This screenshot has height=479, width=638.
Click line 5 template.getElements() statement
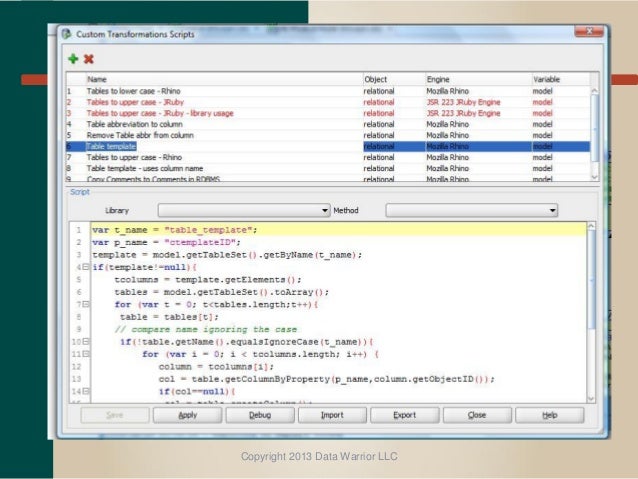point(208,280)
